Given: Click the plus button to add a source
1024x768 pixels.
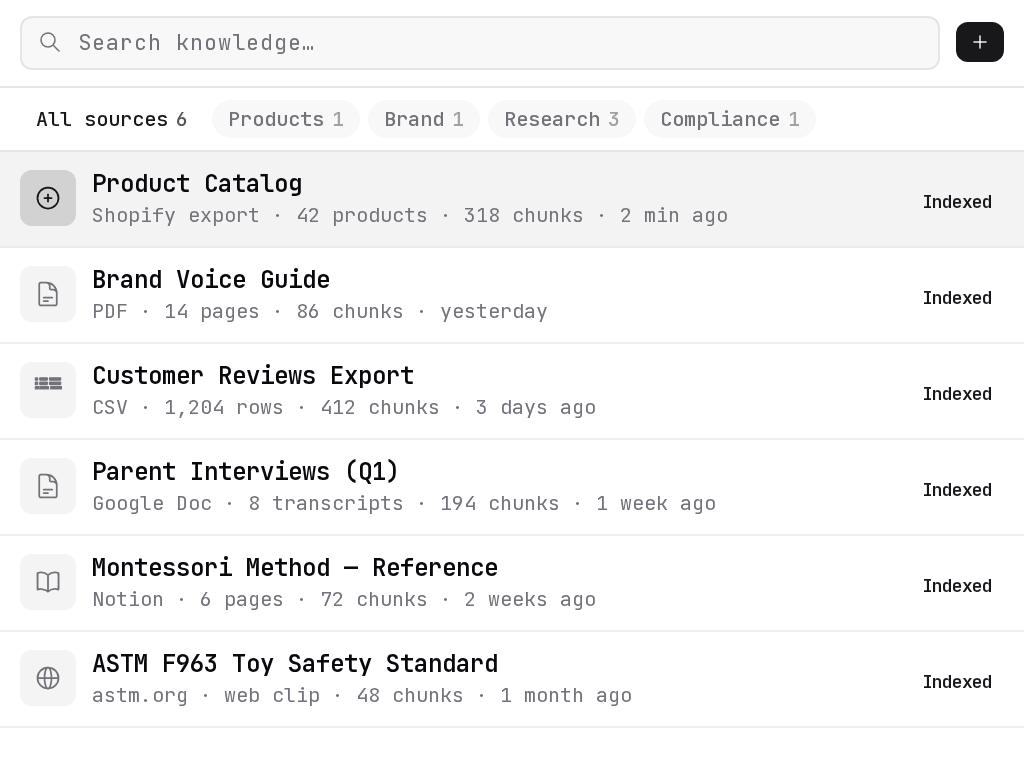Looking at the screenshot, I should click(980, 42).
